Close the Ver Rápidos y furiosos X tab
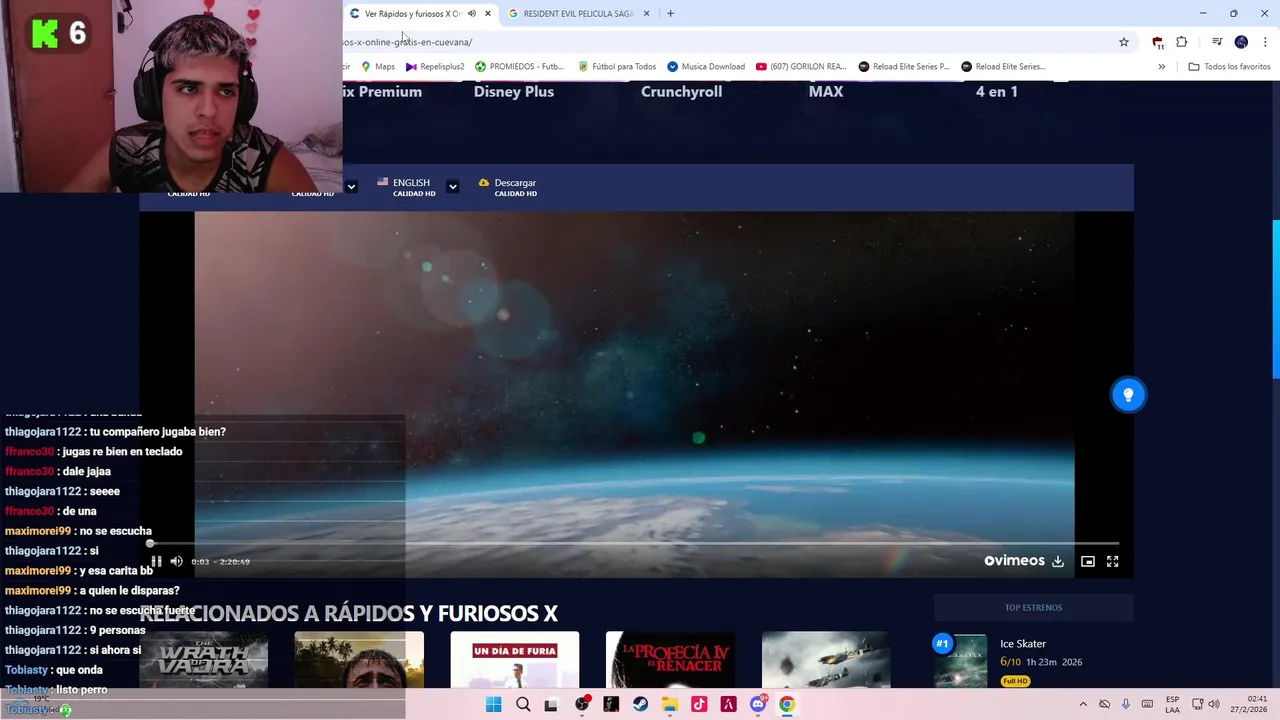This screenshot has height=720, width=1280. [488, 14]
